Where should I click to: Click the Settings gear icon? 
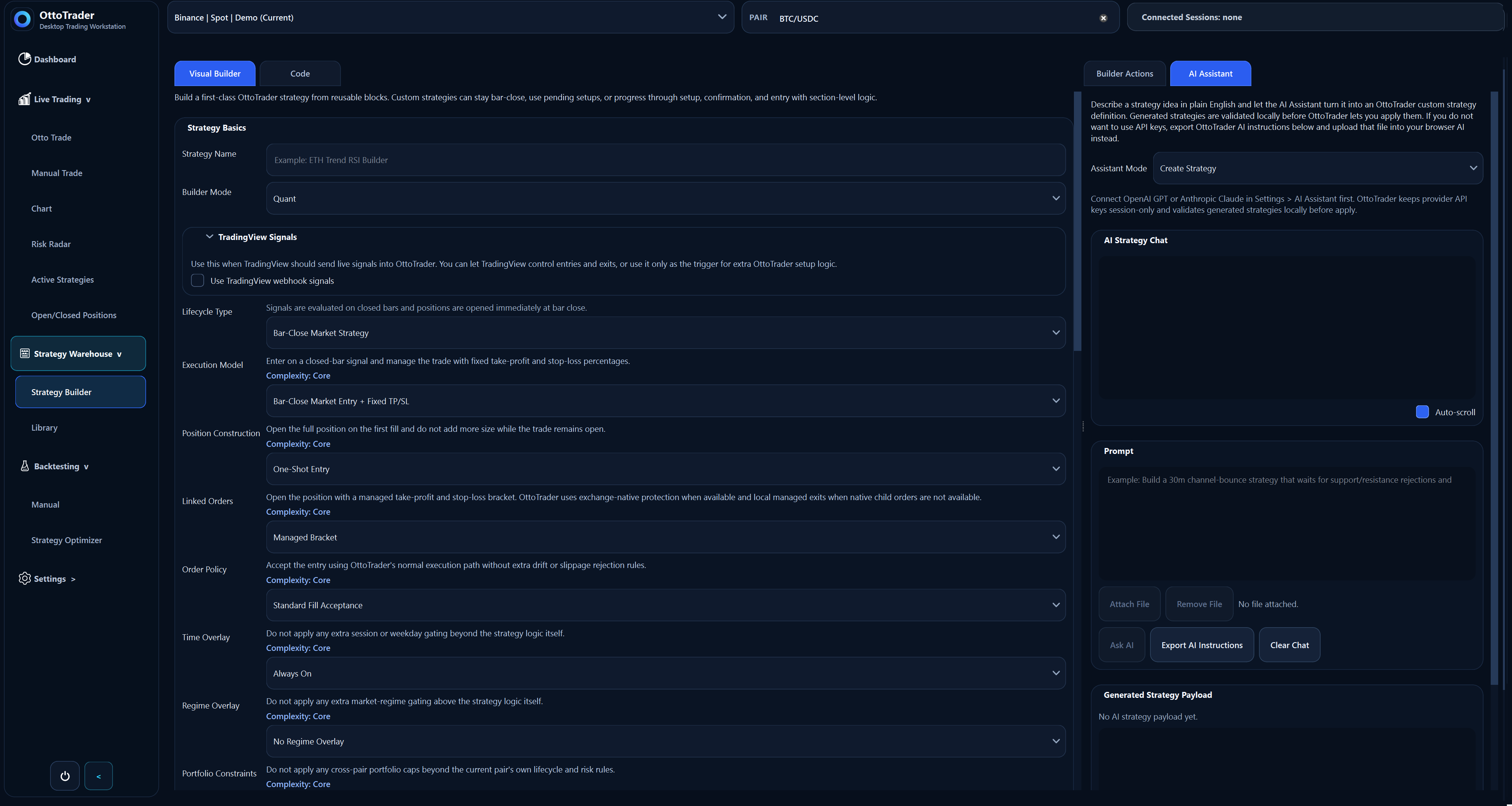coord(24,578)
